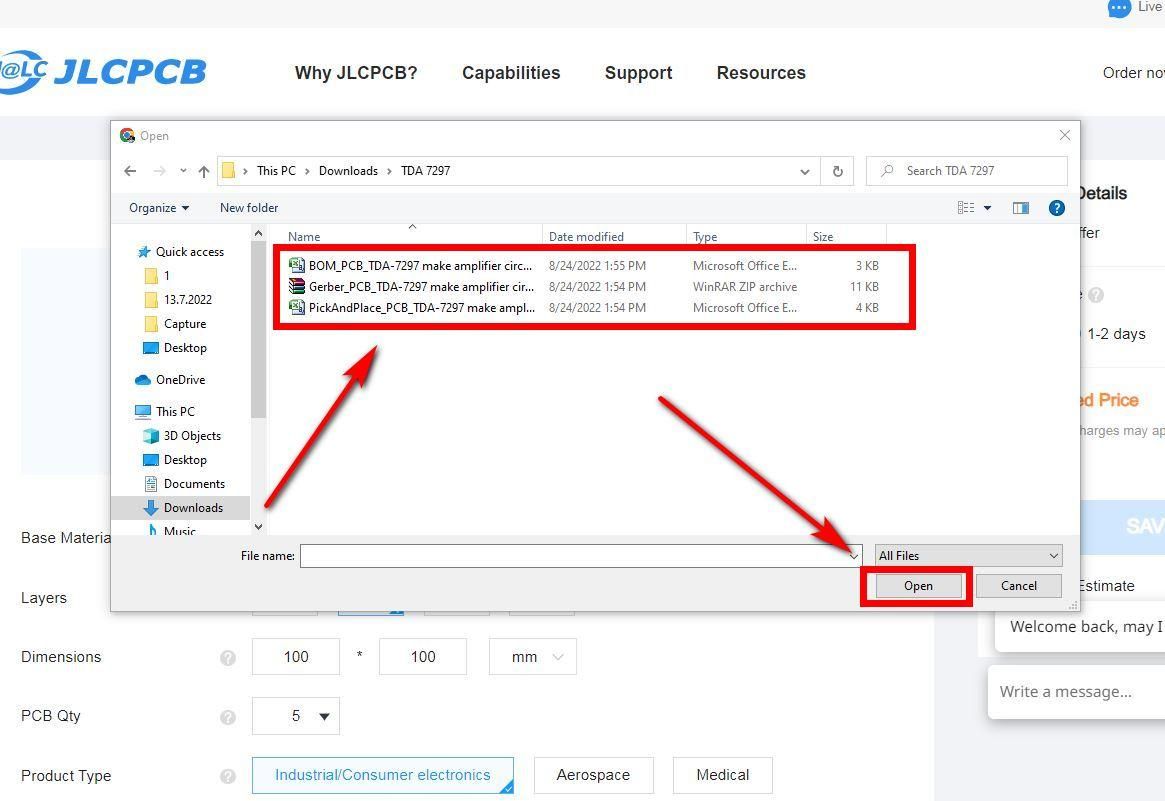Open the Why JLCPCB? menu
This screenshot has height=801, width=1165.
[x=356, y=73]
